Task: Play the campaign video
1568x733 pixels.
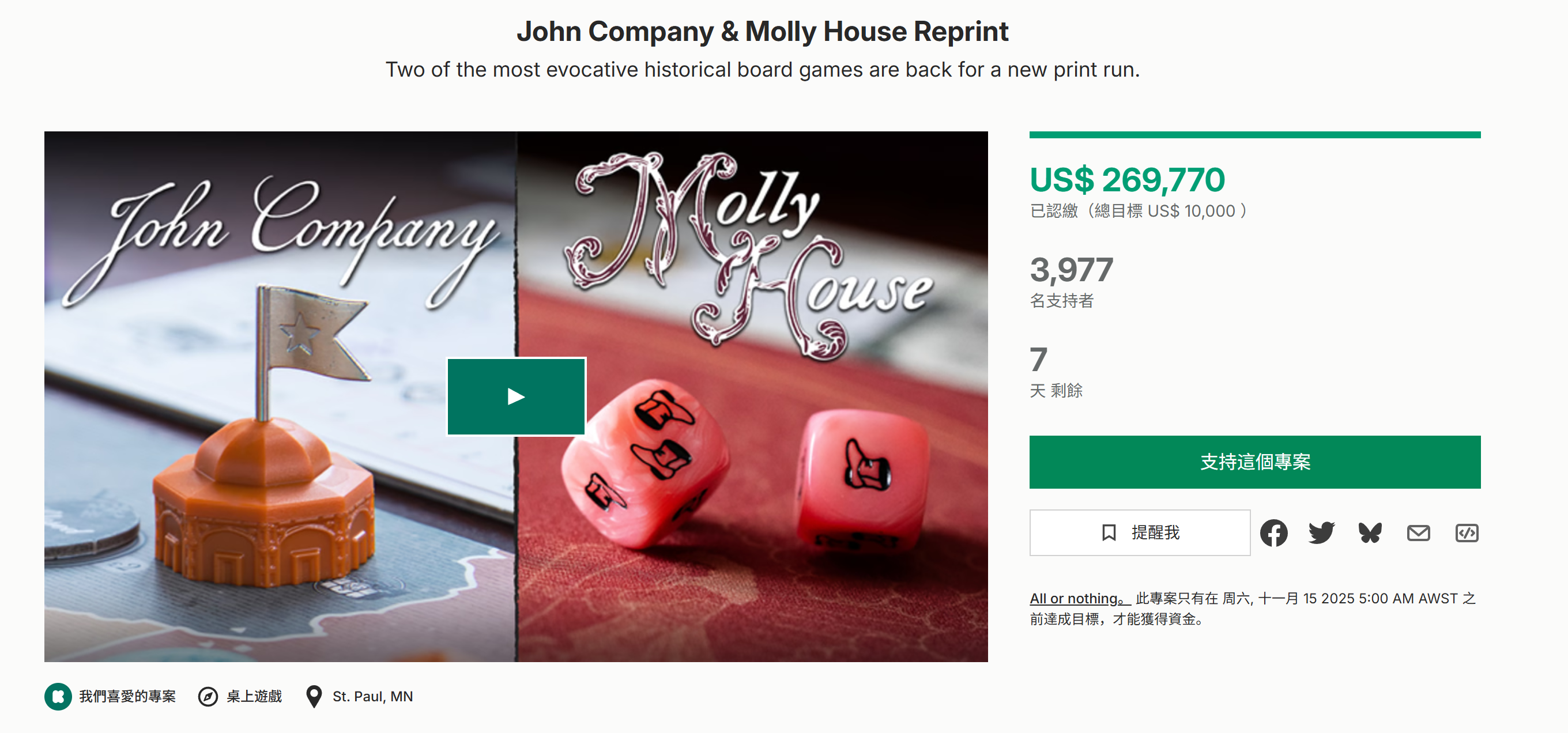Action: [x=516, y=396]
